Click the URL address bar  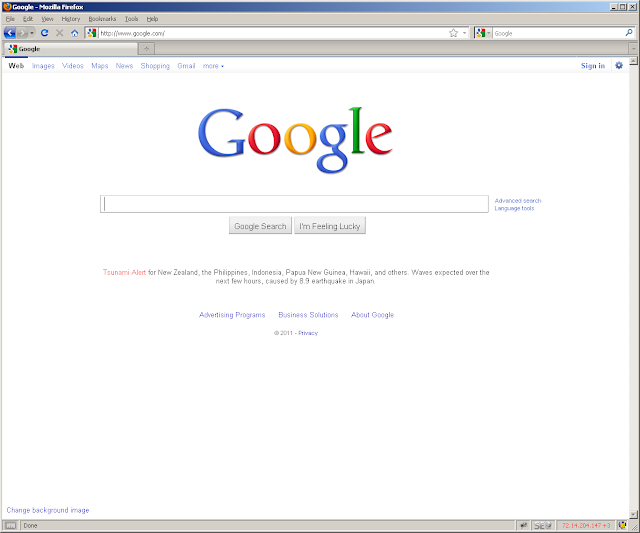(x=273, y=33)
